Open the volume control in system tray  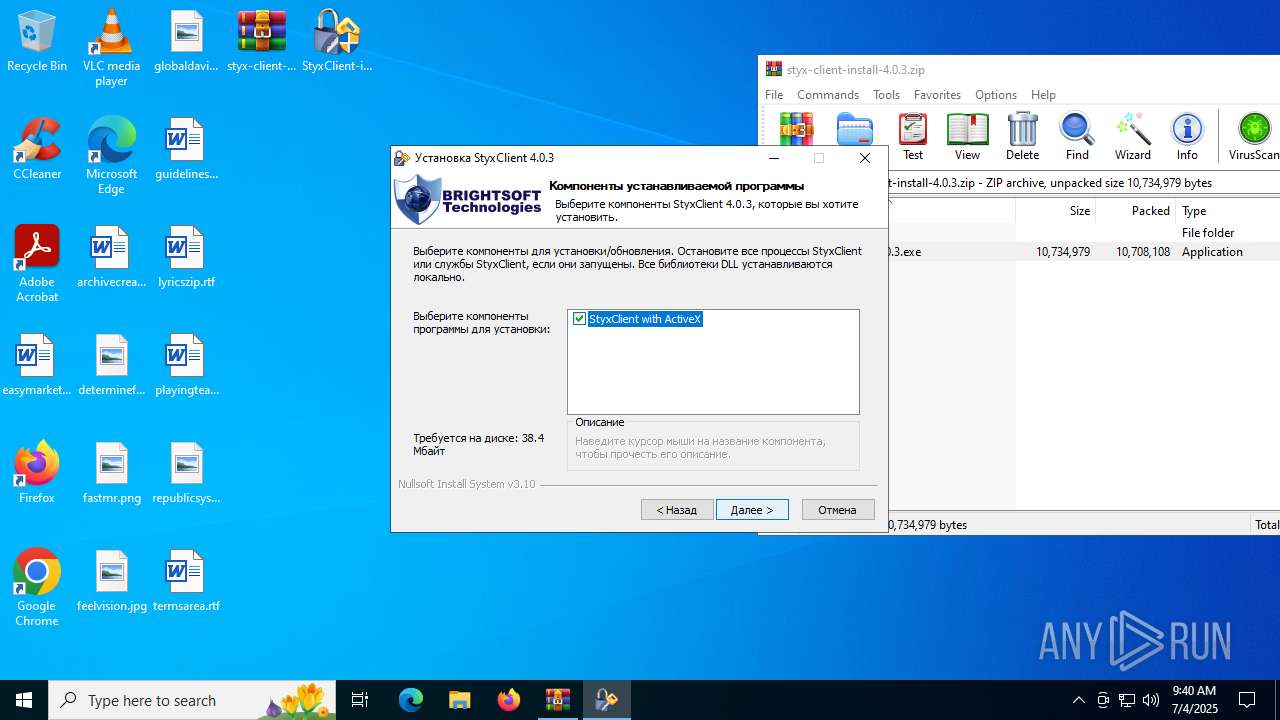pyautogui.click(x=1151, y=700)
